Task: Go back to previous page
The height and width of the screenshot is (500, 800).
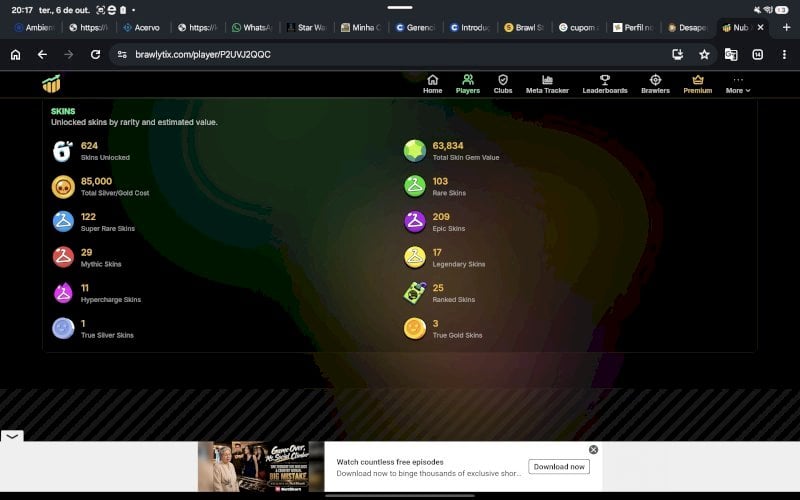Action: (42, 55)
